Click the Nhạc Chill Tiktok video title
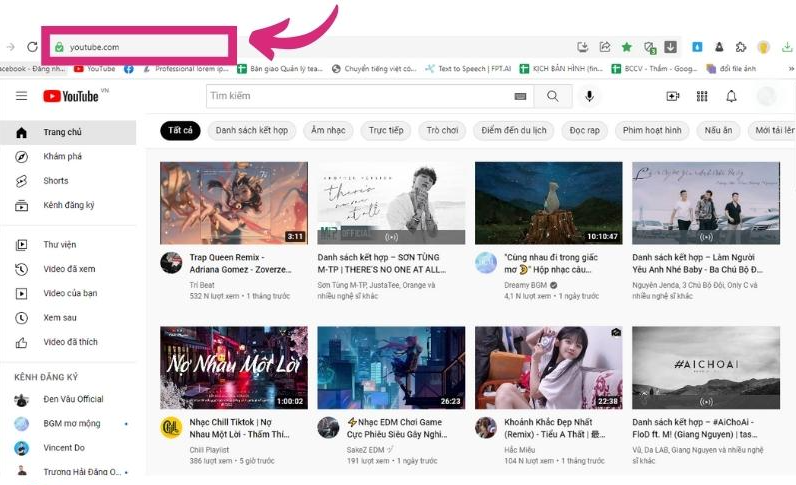796x485 pixels. [240, 428]
